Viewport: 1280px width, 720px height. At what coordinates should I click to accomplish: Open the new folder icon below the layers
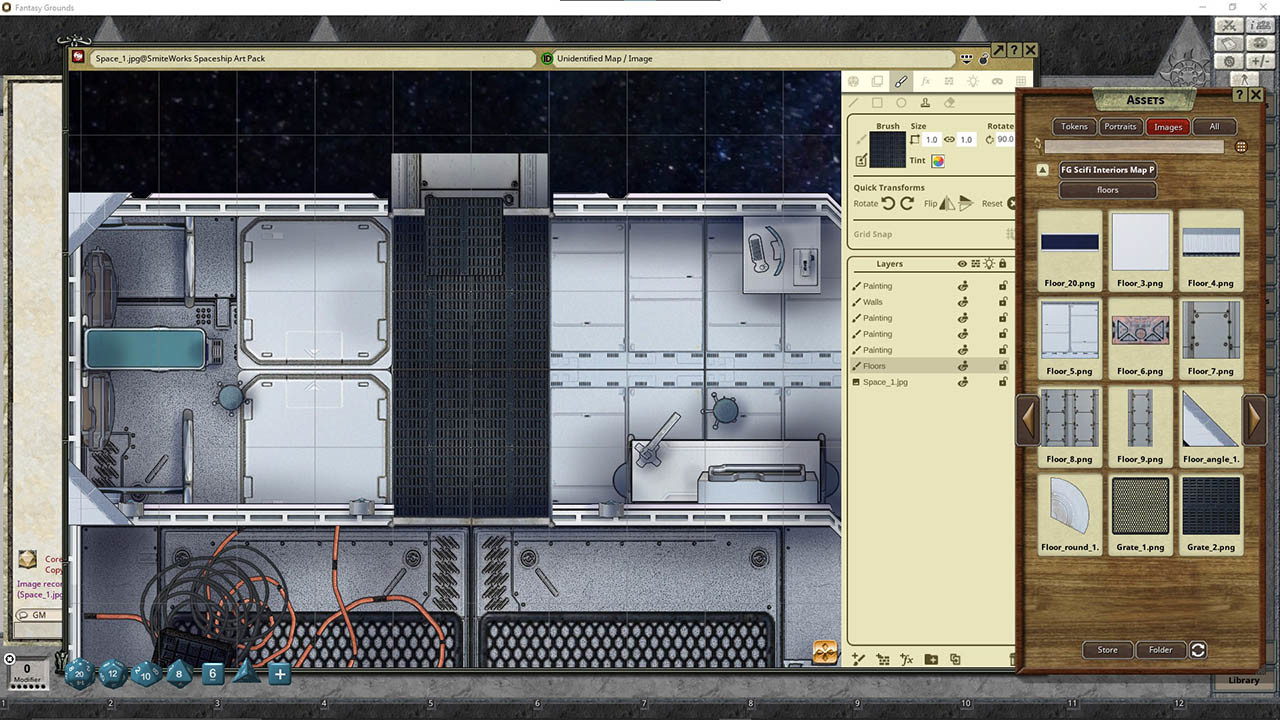coord(931,659)
